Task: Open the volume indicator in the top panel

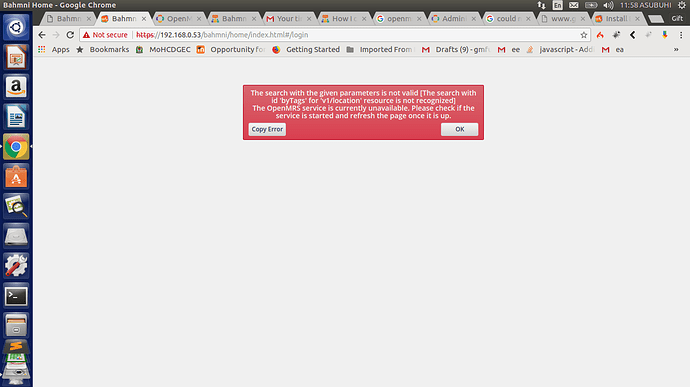Action: 608,5
